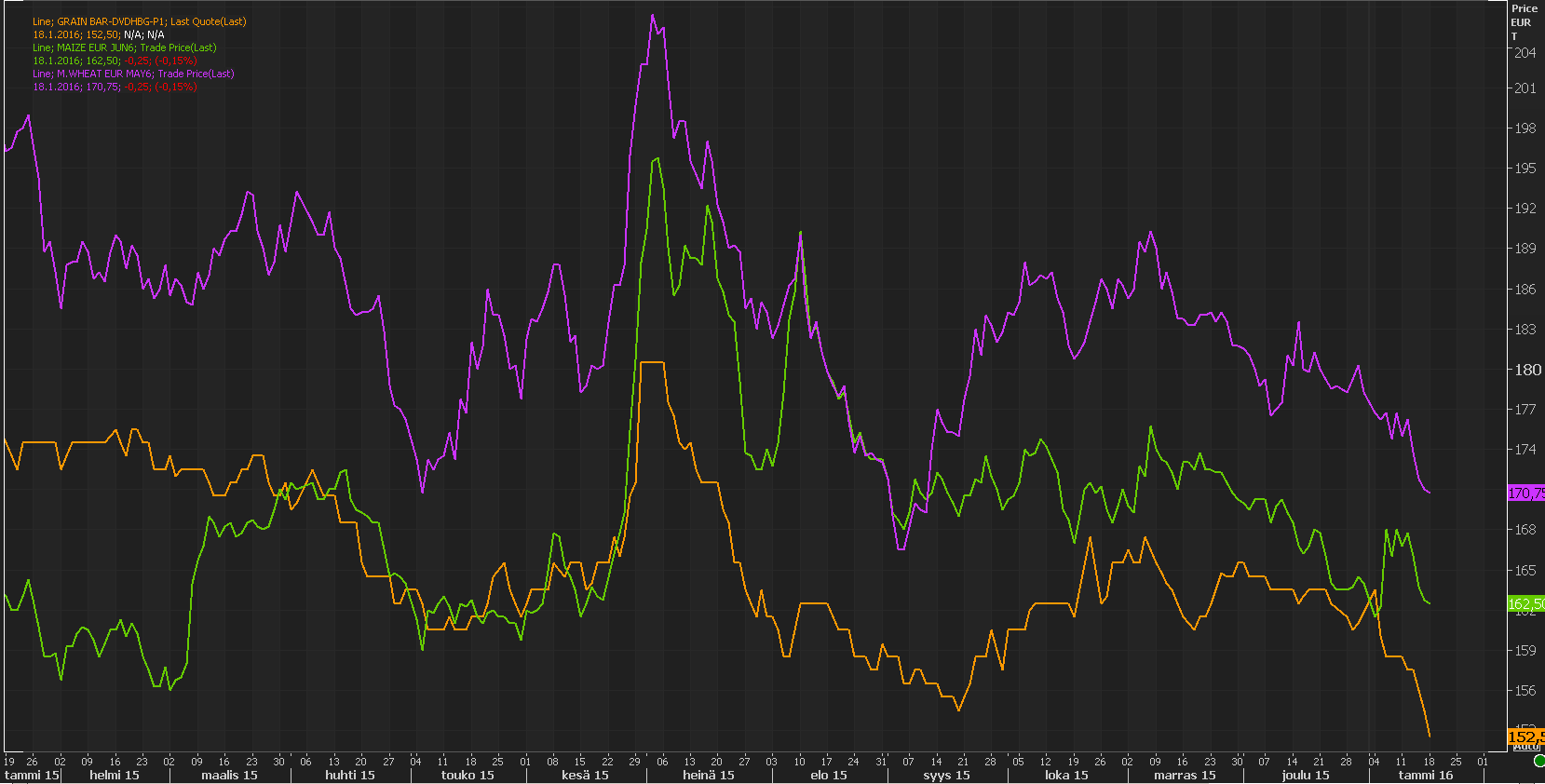Click the 'huhti 15' month label
Image resolution: width=1545 pixels, height=784 pixels.
pyautogui.click(x=350, y=775)
